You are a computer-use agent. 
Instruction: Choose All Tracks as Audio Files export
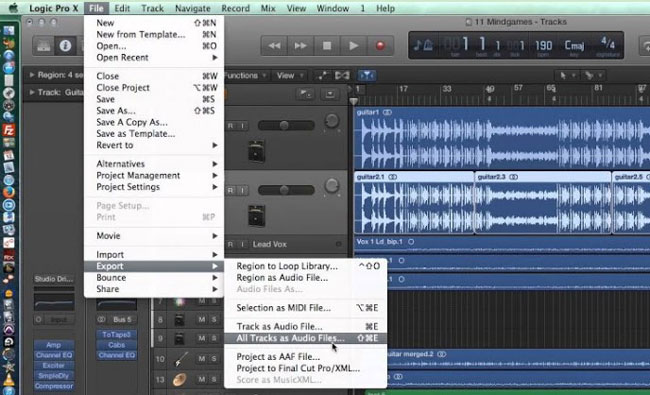(306, 338)
